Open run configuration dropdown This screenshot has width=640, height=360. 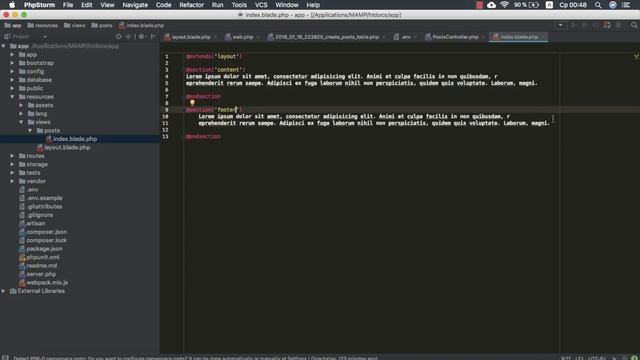pos(560,25)
